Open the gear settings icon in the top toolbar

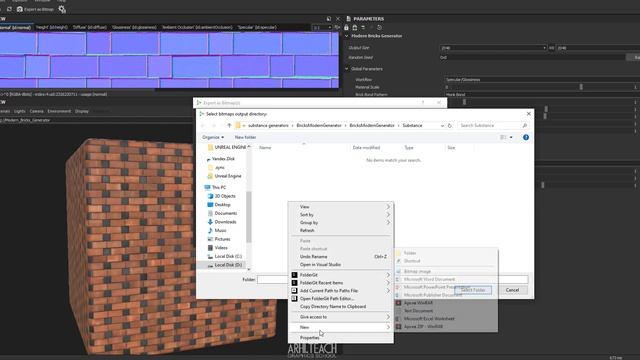click(62, 9)
